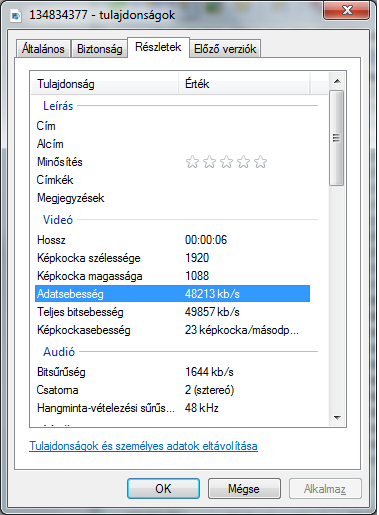Select the Hangminta-vételezési sűrűs... row
Screen dimensions: 379x515
(x=172, y=408)
